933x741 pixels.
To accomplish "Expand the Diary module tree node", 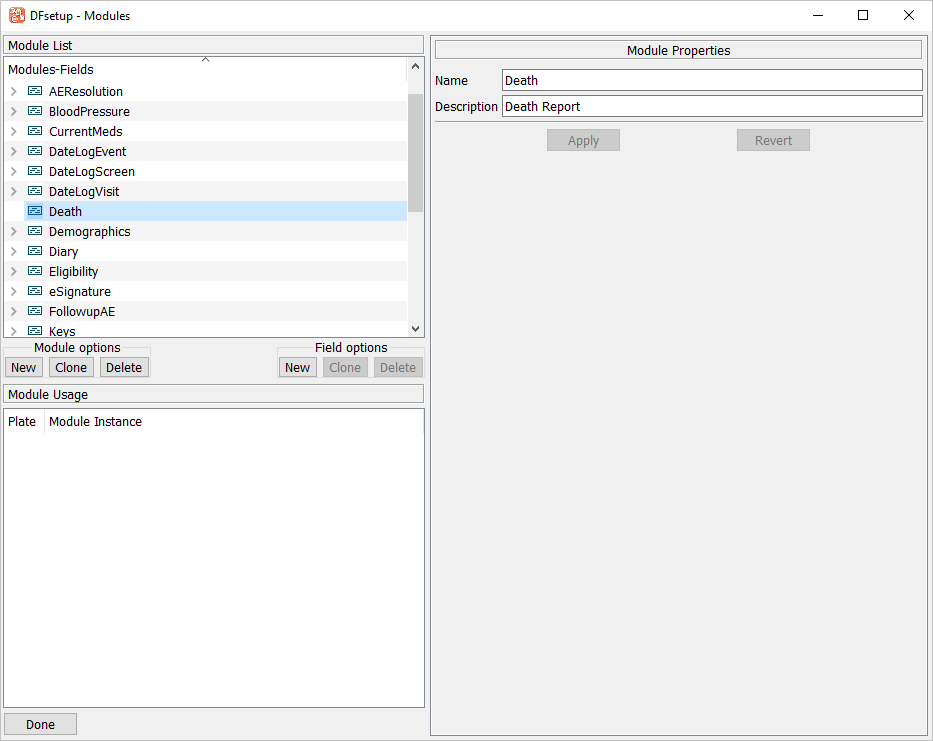I will tap(13, 251).
